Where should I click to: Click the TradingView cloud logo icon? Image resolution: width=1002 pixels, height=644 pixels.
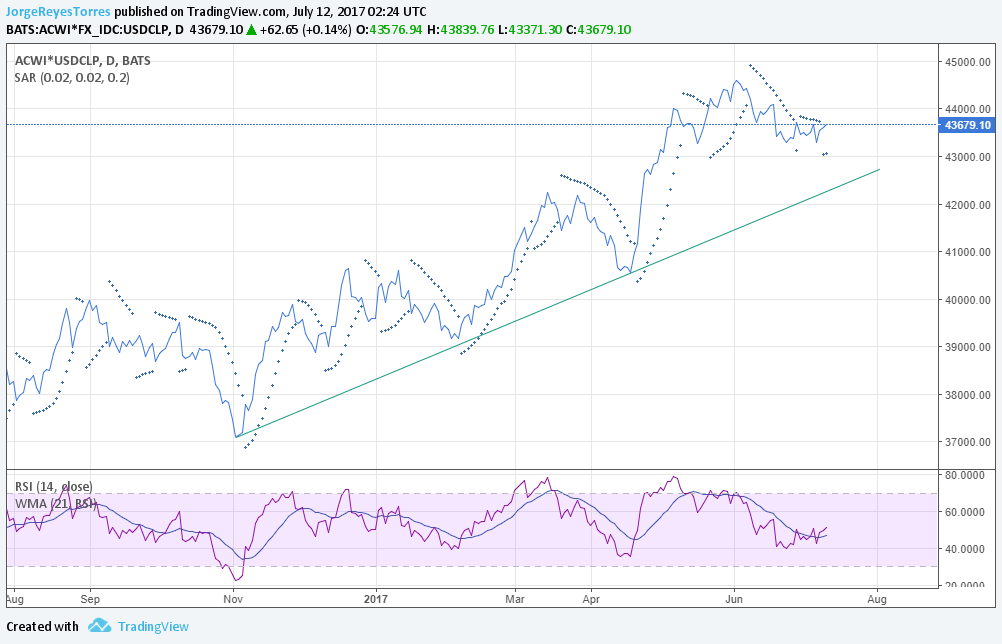(x=100, y=625)
